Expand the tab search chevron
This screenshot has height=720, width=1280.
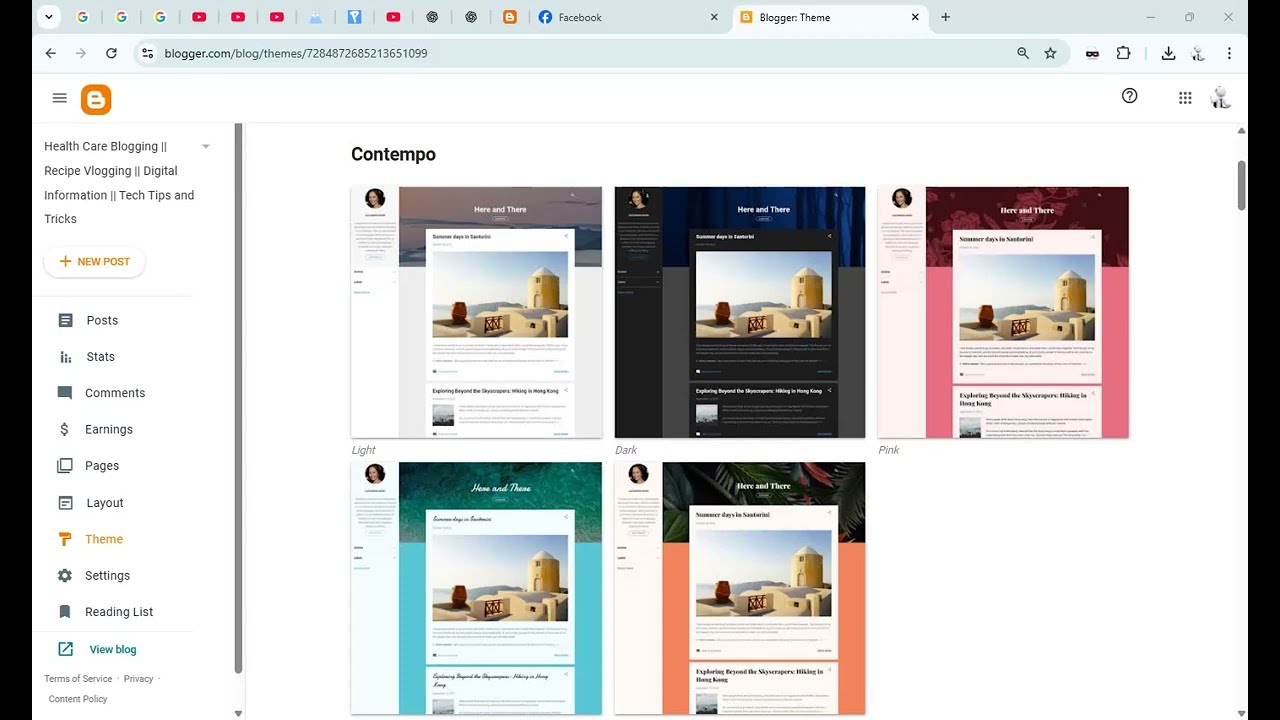pos(49,17)
